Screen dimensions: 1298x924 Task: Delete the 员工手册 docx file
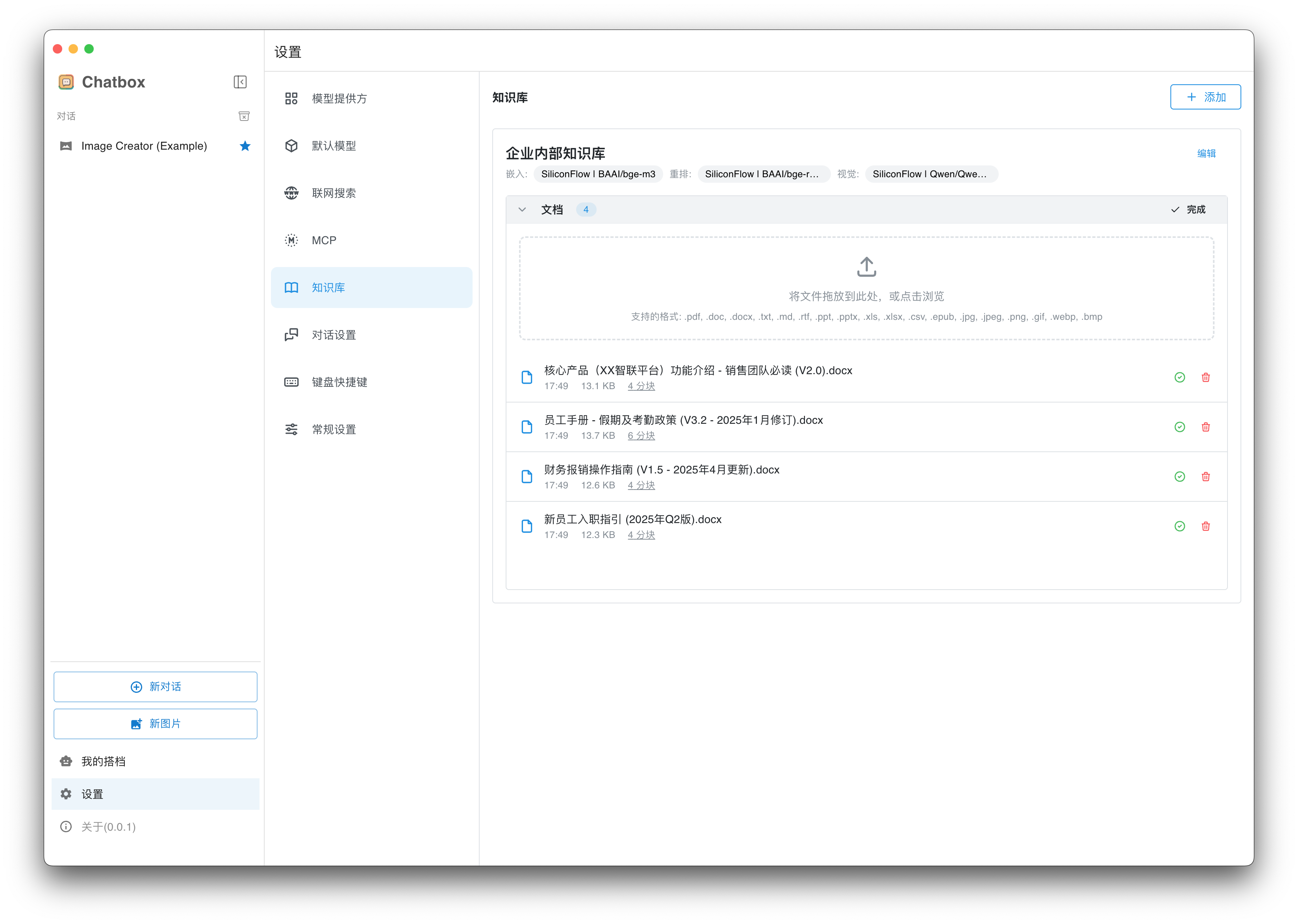(x=1205, y=427)
